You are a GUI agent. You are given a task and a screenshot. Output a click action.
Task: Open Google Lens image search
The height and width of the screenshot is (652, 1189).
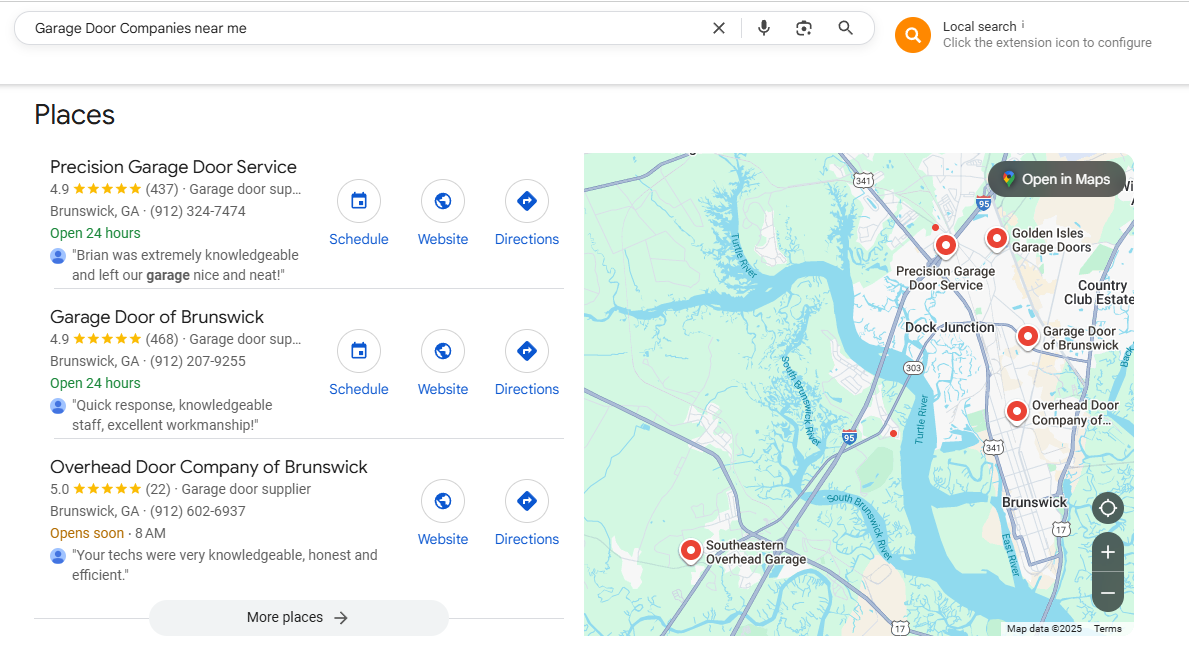click(804, 28)
